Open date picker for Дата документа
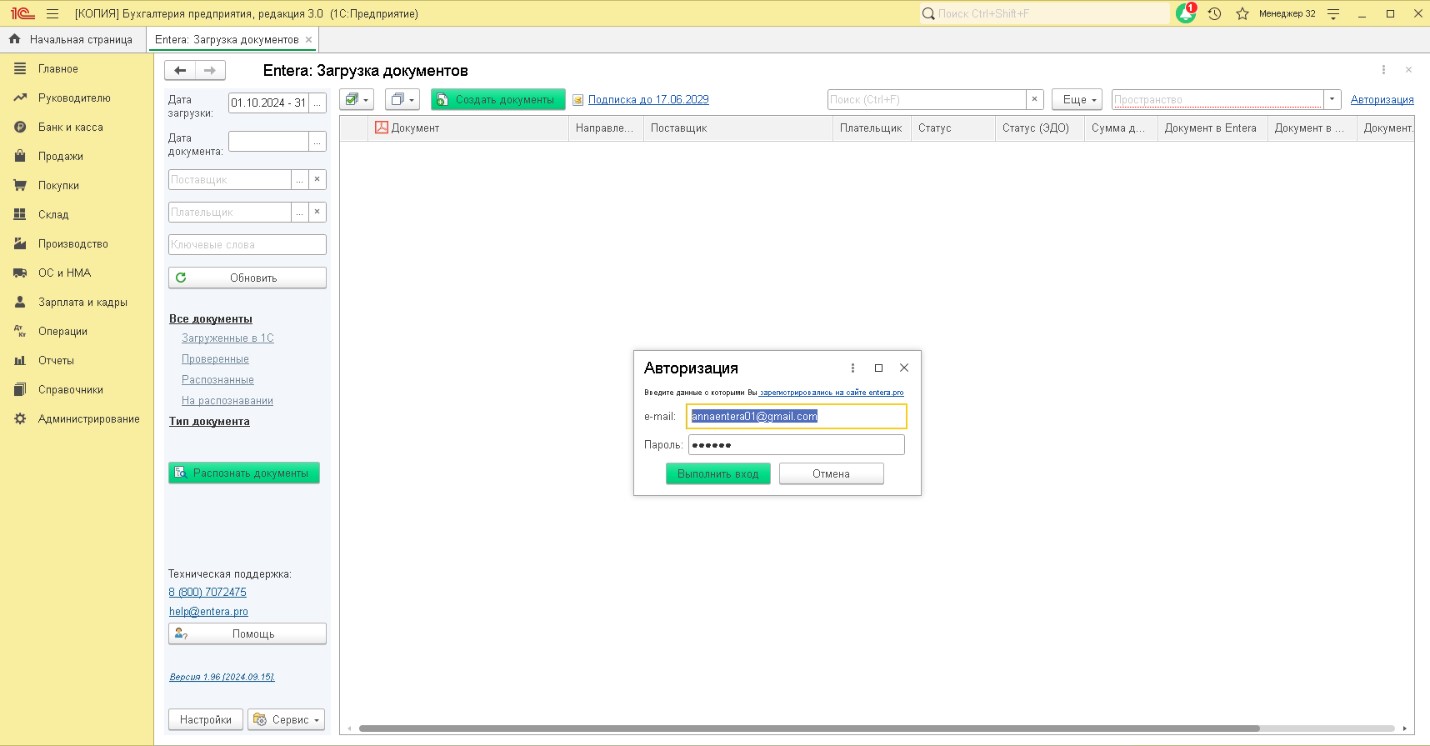Viewport: 1430px width, 746px height. tap(318, 141)
